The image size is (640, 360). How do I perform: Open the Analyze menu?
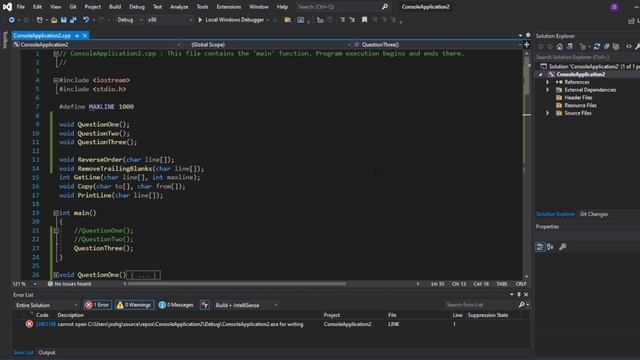coord(179,7)
